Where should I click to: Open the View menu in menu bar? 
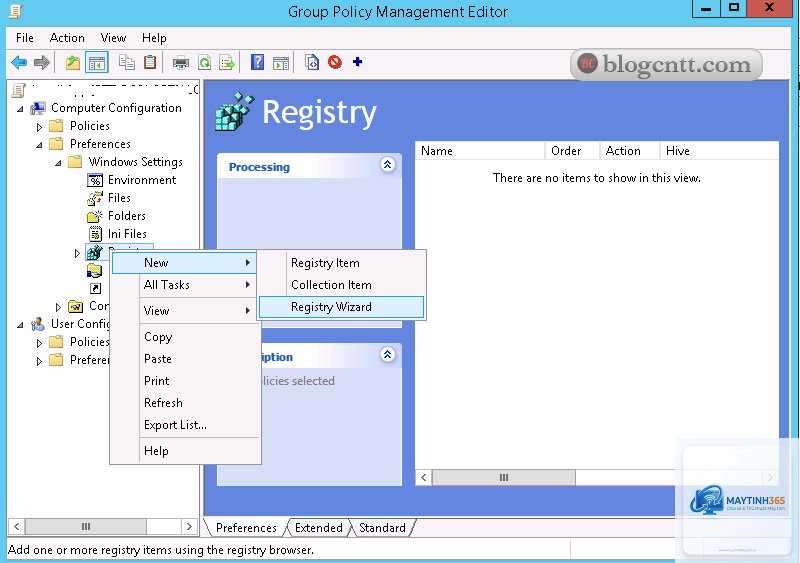click(x=113, y=38)
